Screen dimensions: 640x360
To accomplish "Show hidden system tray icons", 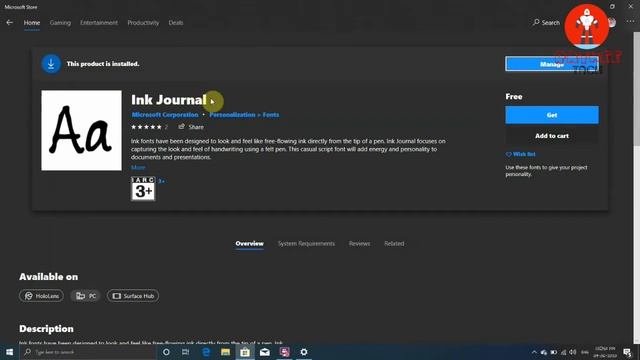I will (x=534, y=352).
